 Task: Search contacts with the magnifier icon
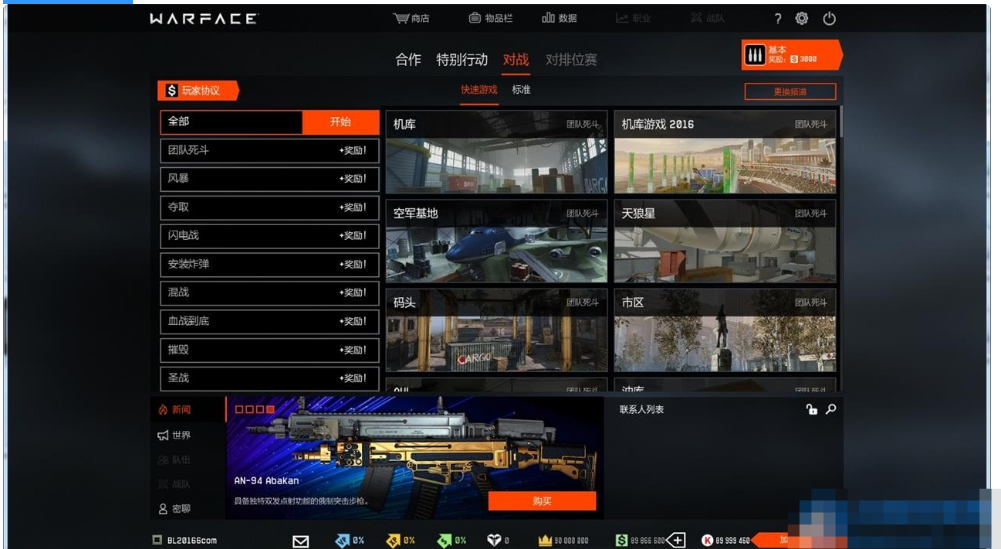coord(831,409)
